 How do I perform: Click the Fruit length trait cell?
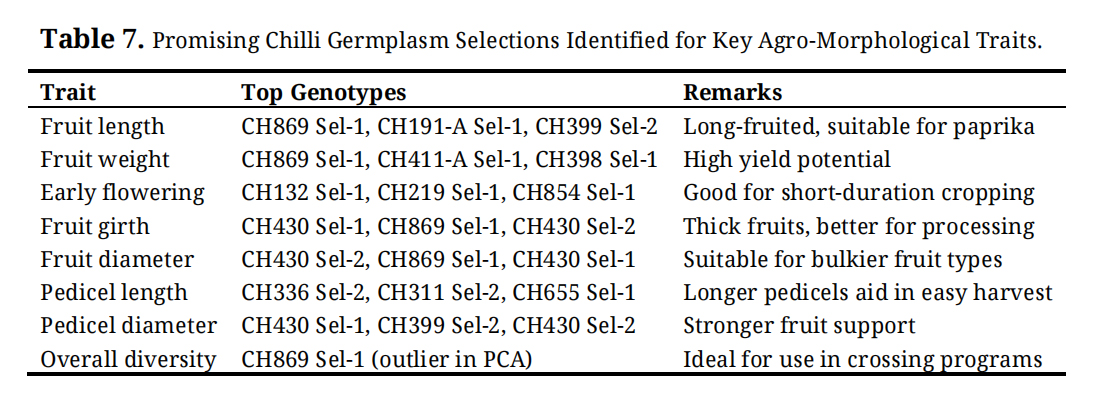pos(102,127)
